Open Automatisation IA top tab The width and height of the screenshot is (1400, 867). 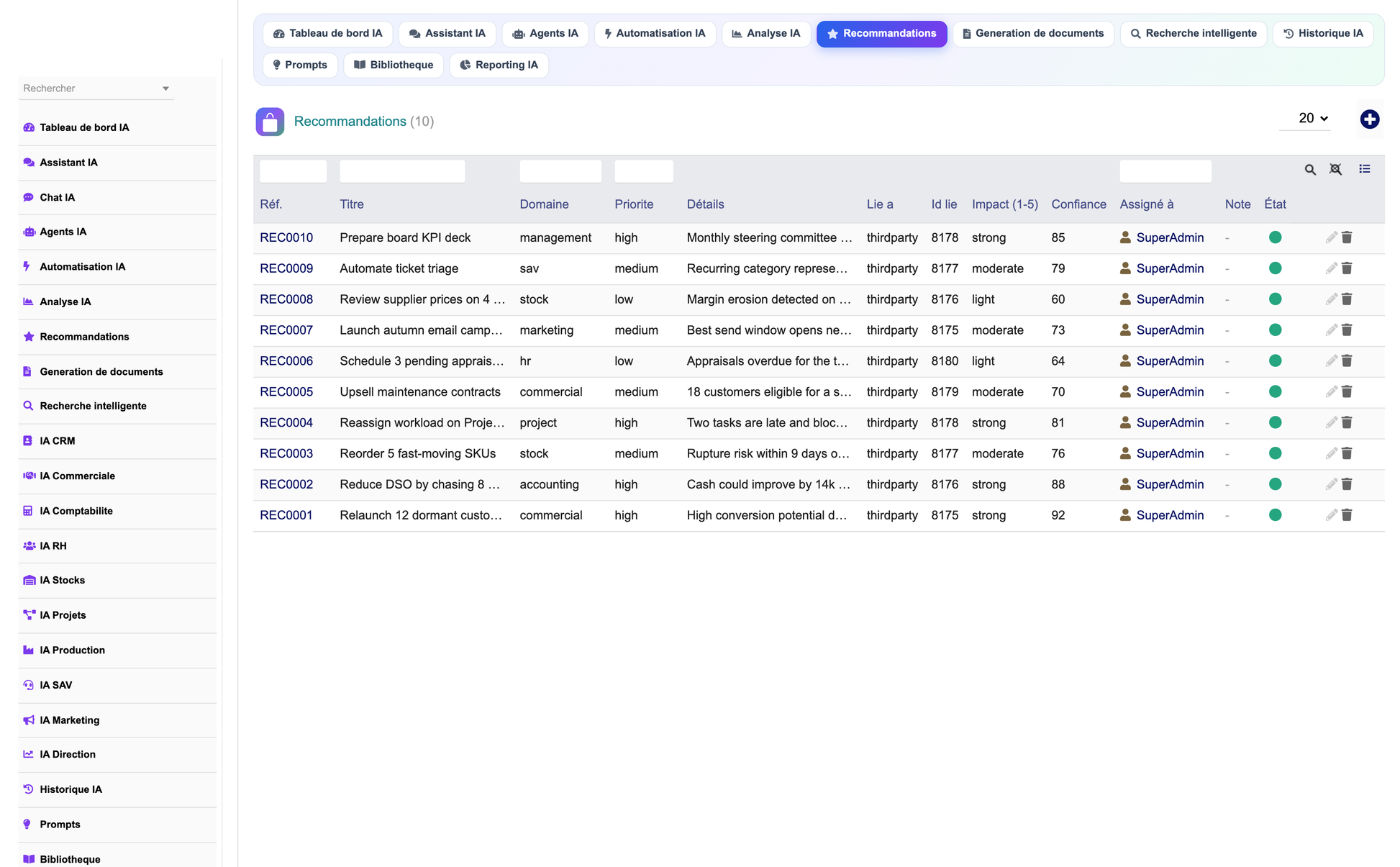coord(655,34)
